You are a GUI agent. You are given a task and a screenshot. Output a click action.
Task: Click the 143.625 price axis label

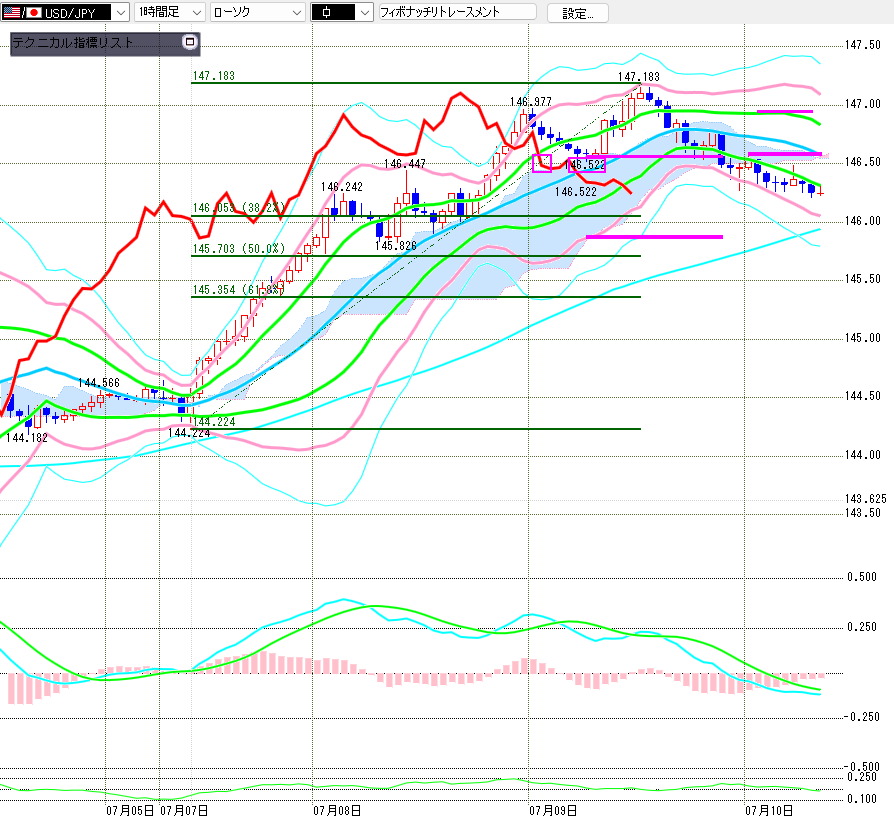[865, 500]
